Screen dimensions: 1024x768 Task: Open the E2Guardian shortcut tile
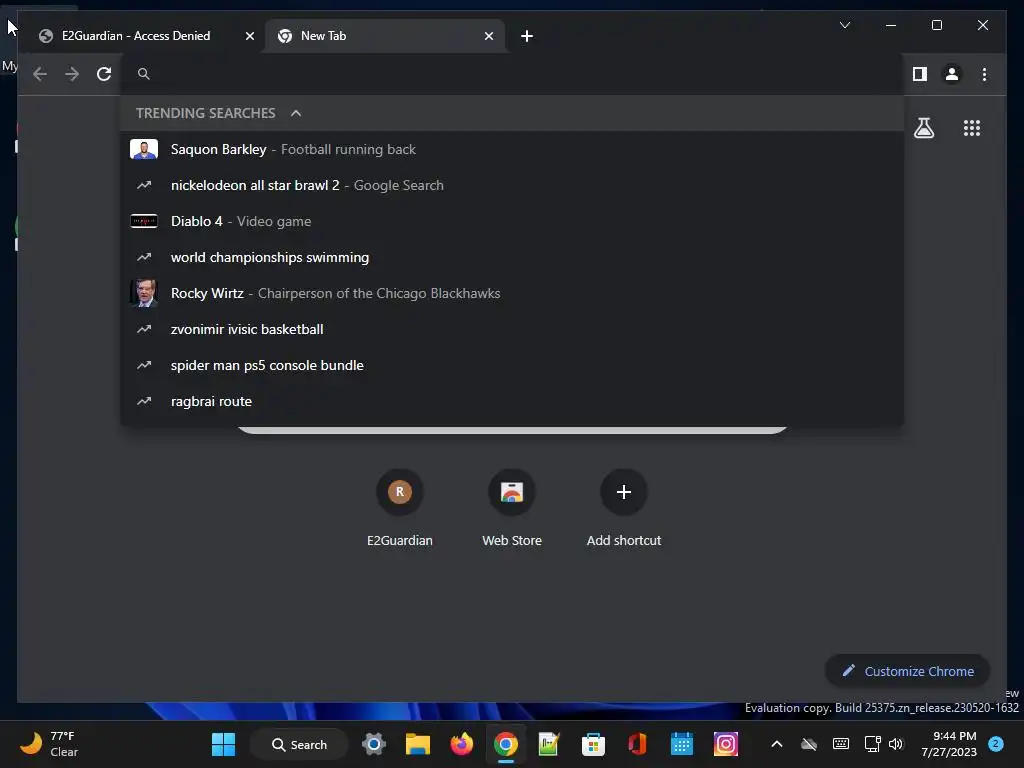(400, 507)
